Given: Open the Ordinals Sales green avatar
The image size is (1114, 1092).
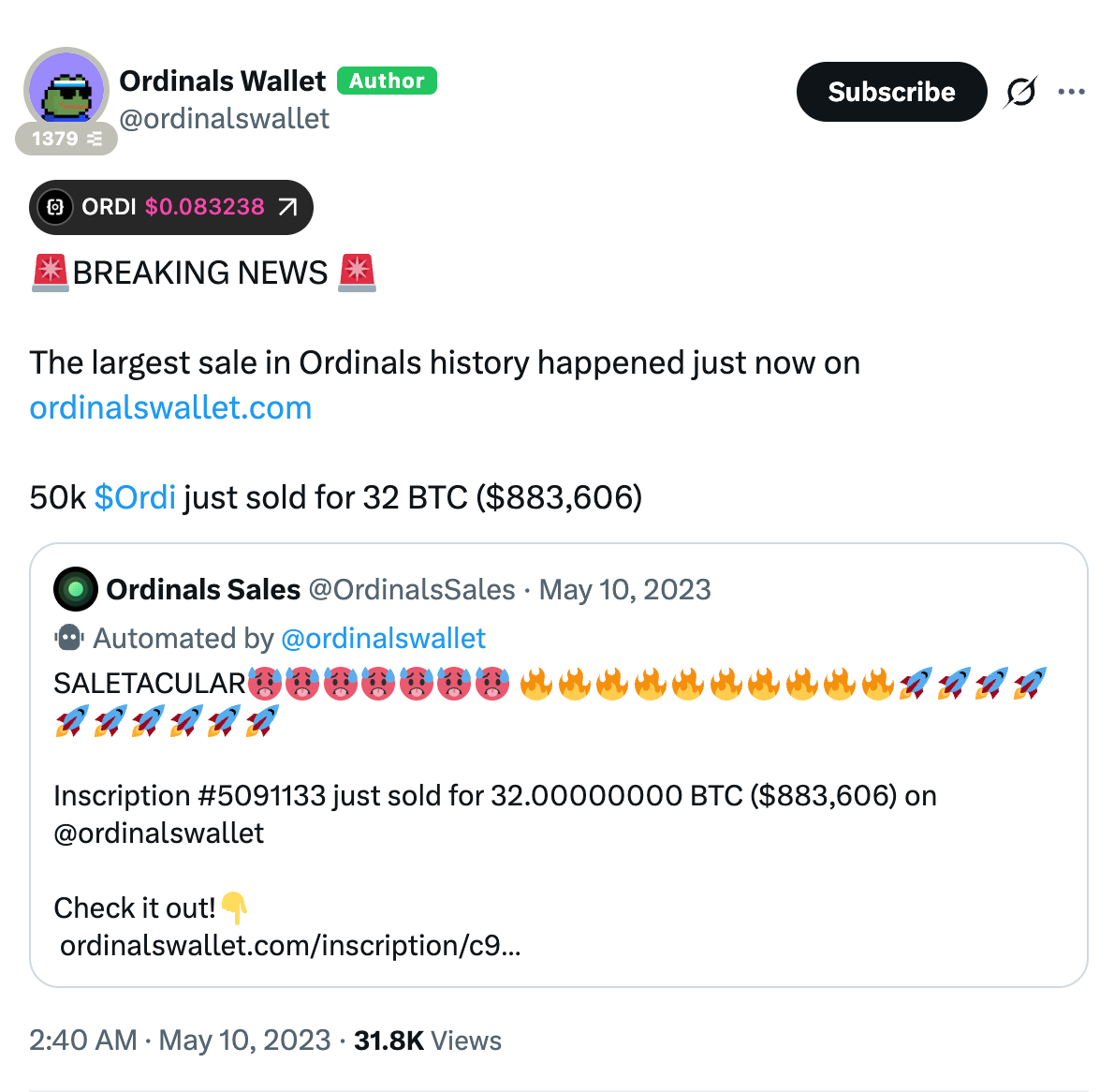Looking at the screenshot, I should [x=76, y=589].
